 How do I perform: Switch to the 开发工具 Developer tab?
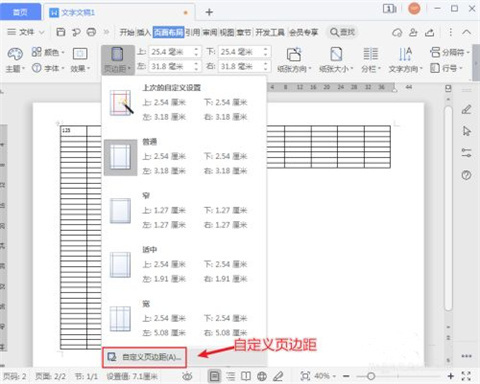270,32
